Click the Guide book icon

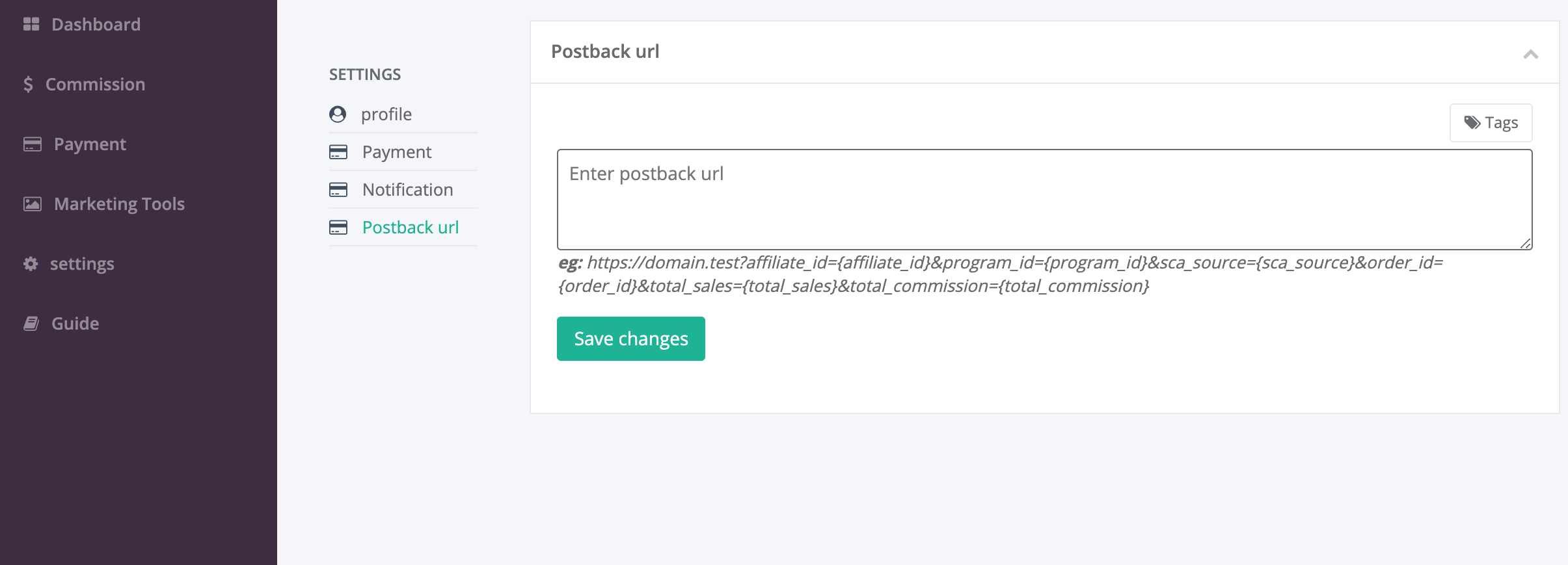tap(31, 324)
